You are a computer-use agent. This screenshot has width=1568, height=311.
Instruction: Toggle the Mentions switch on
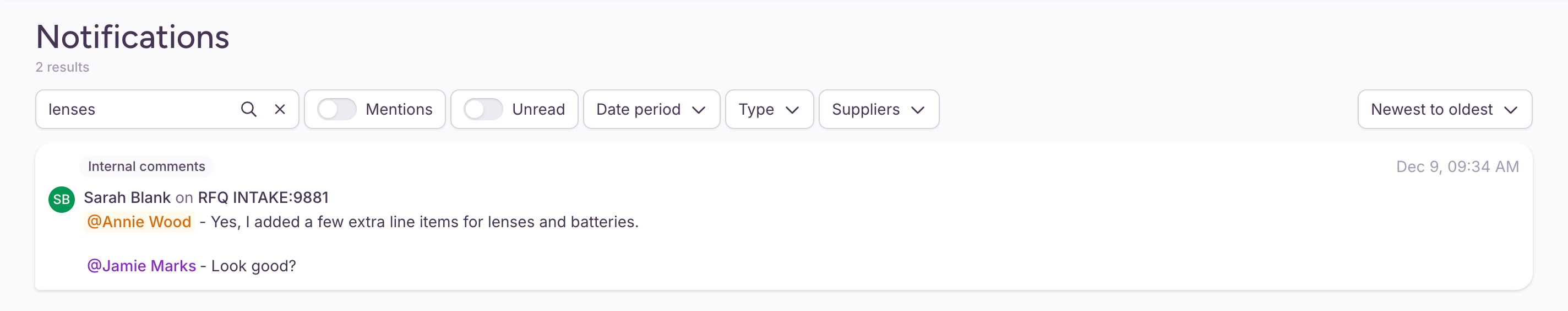click(336, 109)
